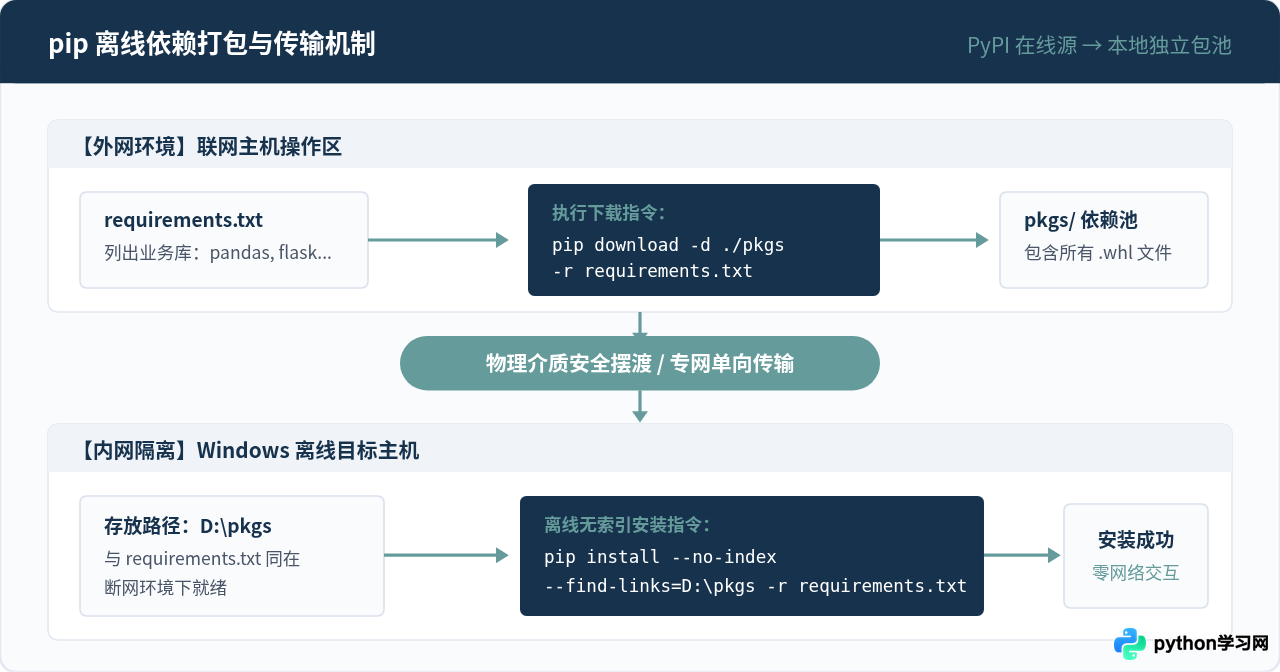1280x672 pixels.
Task: Click the text '与 requirements.txt 同在'
Action: pyautogui.click(x=202, y=559)
